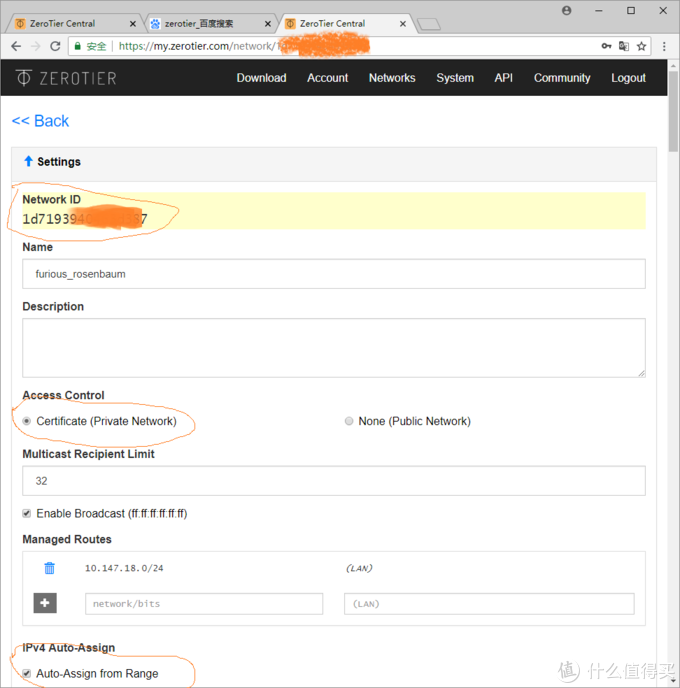Click the network Name input field
The image size is (680, 688).
pos(333,274)
